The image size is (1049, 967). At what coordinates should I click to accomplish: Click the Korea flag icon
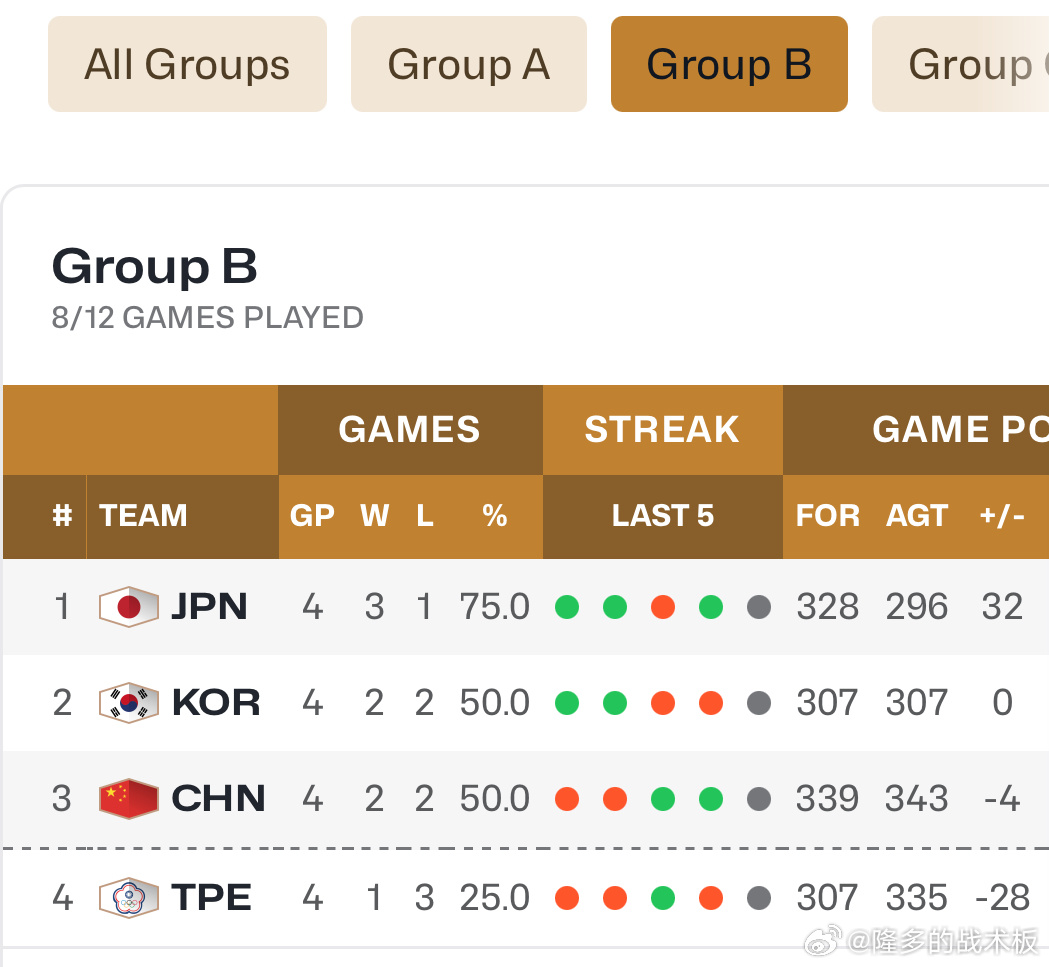(129, 703)
